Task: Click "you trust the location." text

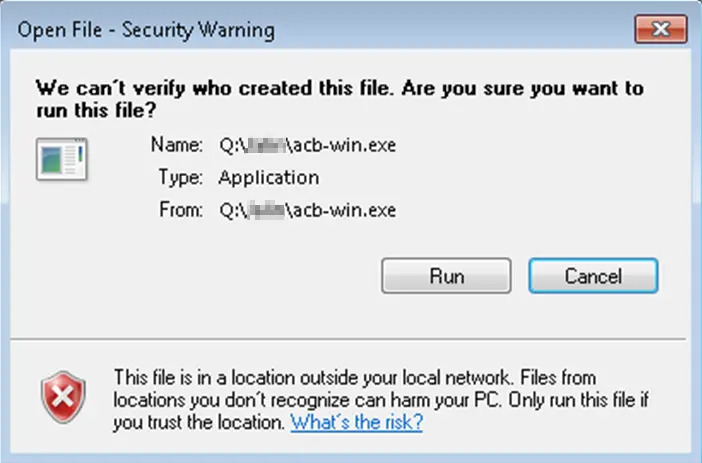Action: point(199,422)
